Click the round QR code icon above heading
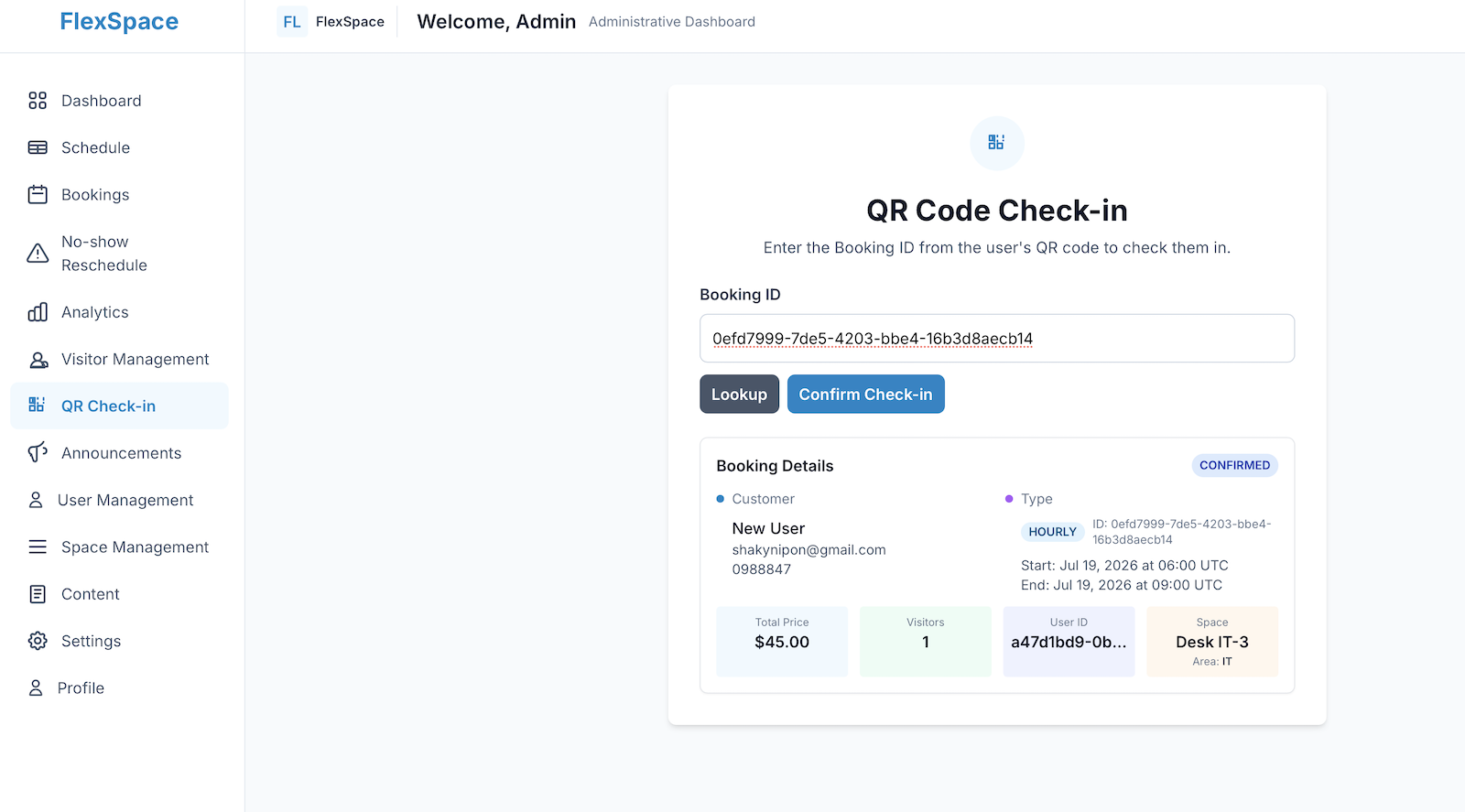The height and width of the screenshot is (812, 1465). click(996, 143)
